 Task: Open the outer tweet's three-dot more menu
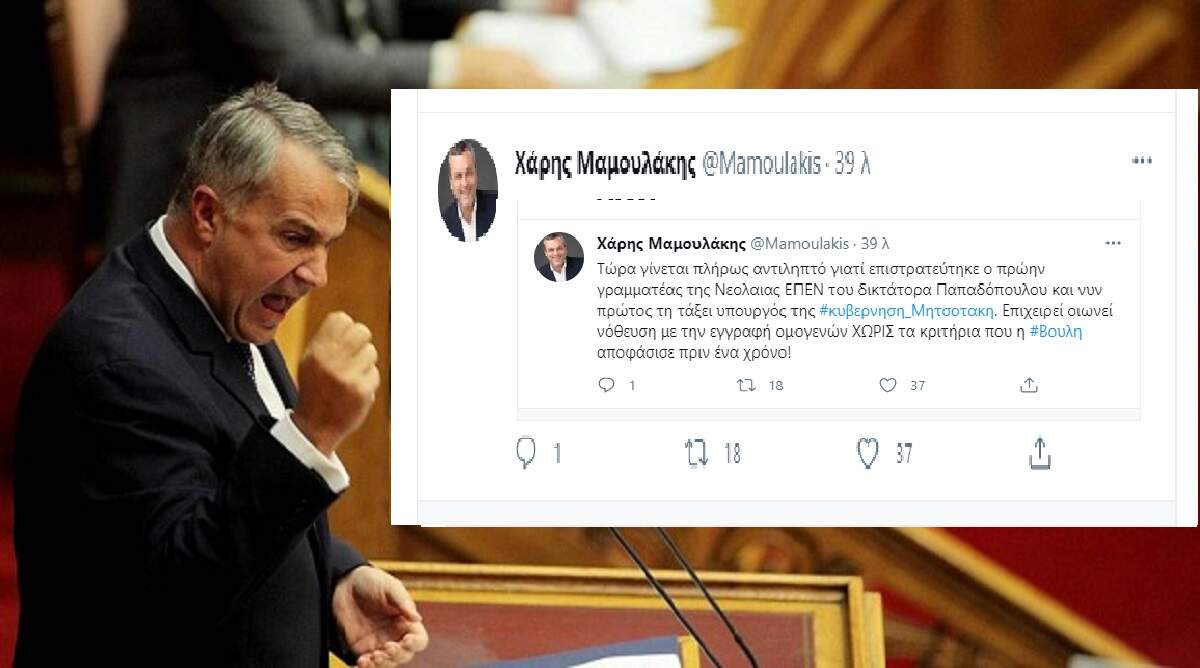(x=1142, y=160)
